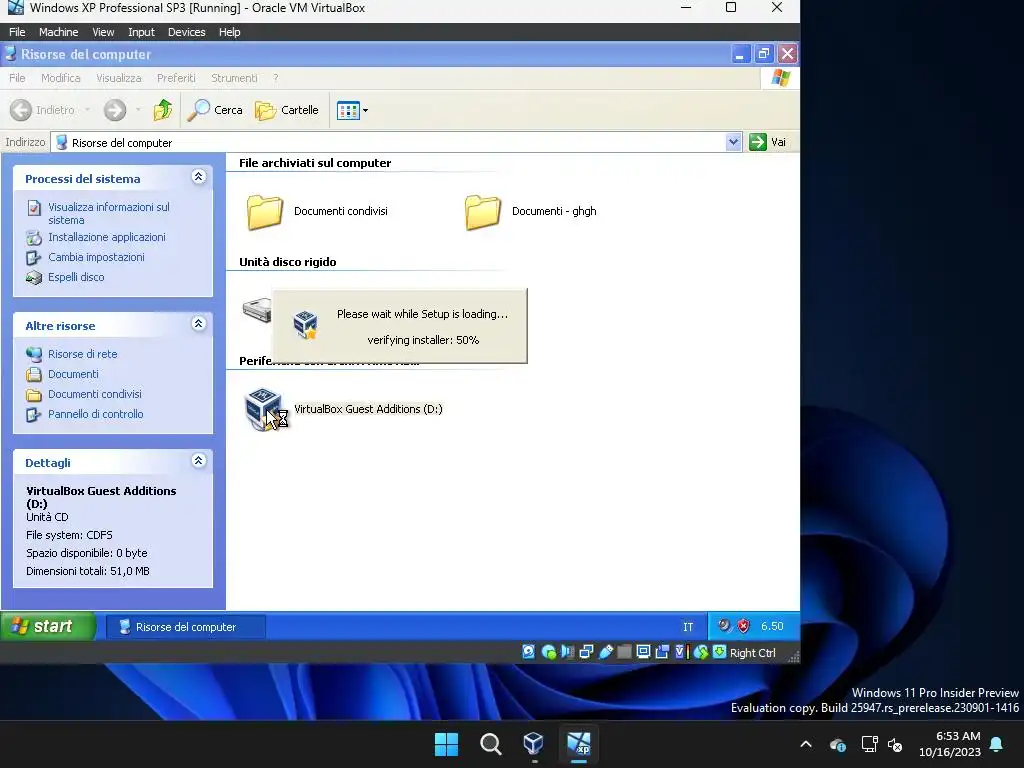1024x768 pixels.
Task: Click the VirtualBox optical disk status icon
Action: point(549,652)
